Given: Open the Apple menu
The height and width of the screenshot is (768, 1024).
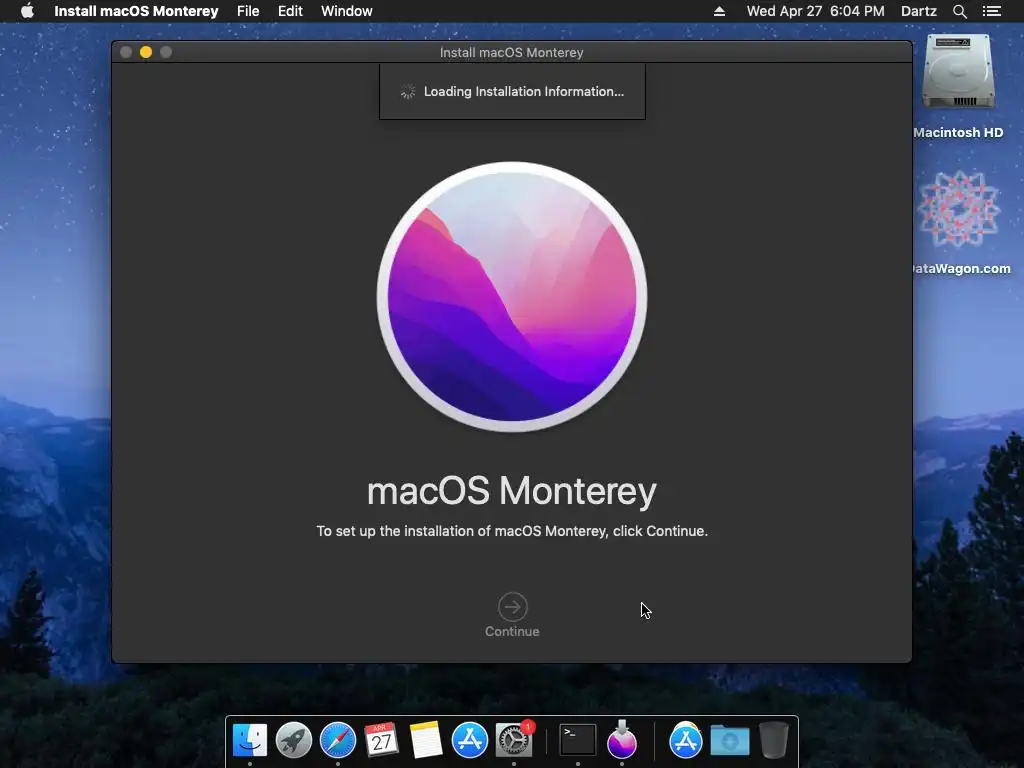Looking at the screenshot, I should [x=27, y=11].
